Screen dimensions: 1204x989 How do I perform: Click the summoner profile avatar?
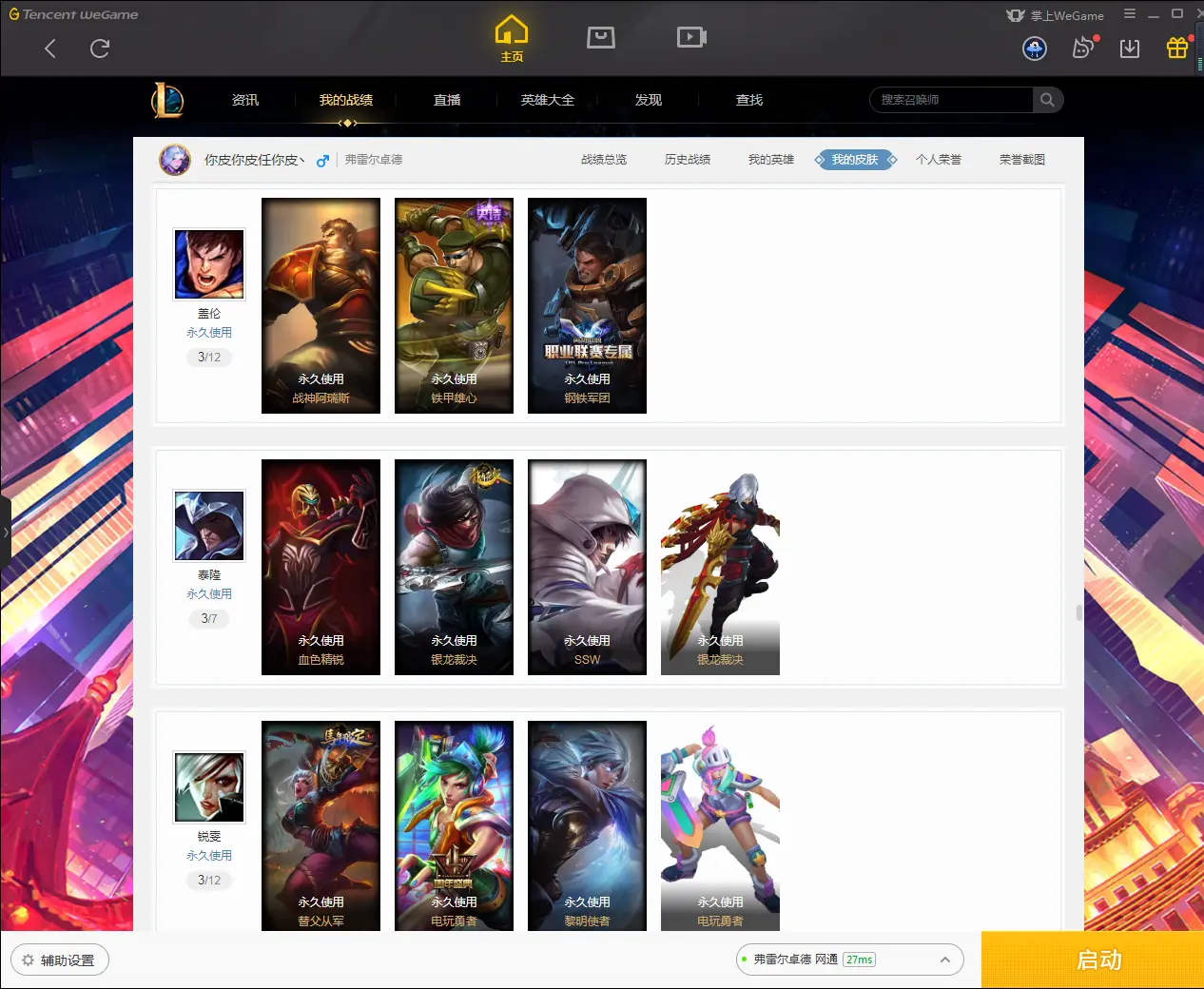[175, 160]
